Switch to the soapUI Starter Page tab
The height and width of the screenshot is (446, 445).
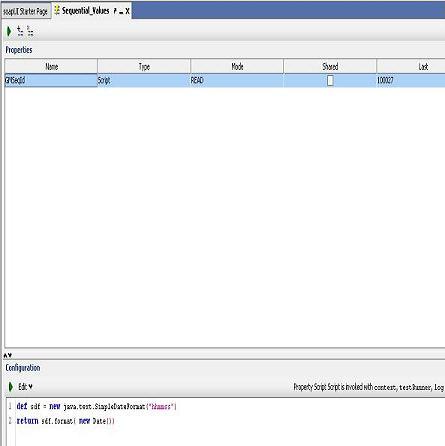click(26, 11)
